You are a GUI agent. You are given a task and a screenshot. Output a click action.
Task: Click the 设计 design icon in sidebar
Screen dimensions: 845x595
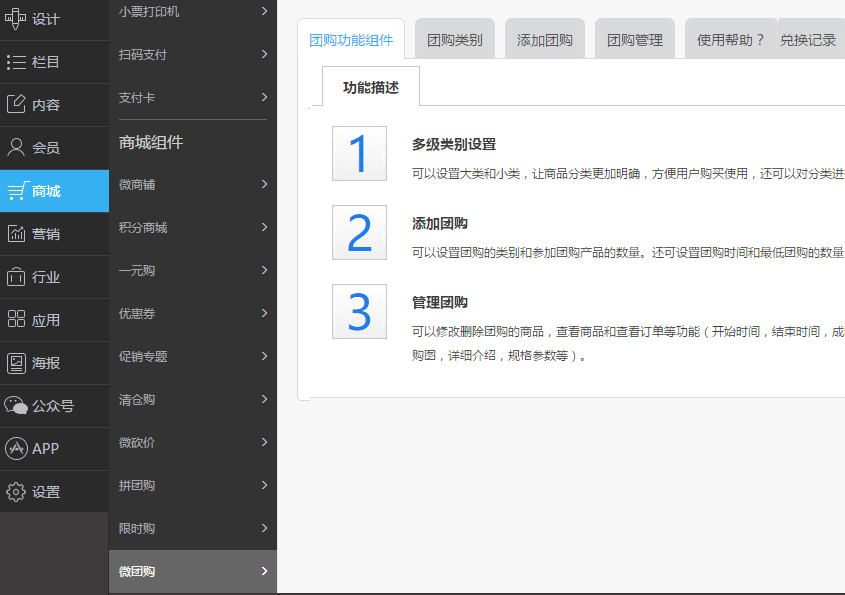[x=17, y=18]
